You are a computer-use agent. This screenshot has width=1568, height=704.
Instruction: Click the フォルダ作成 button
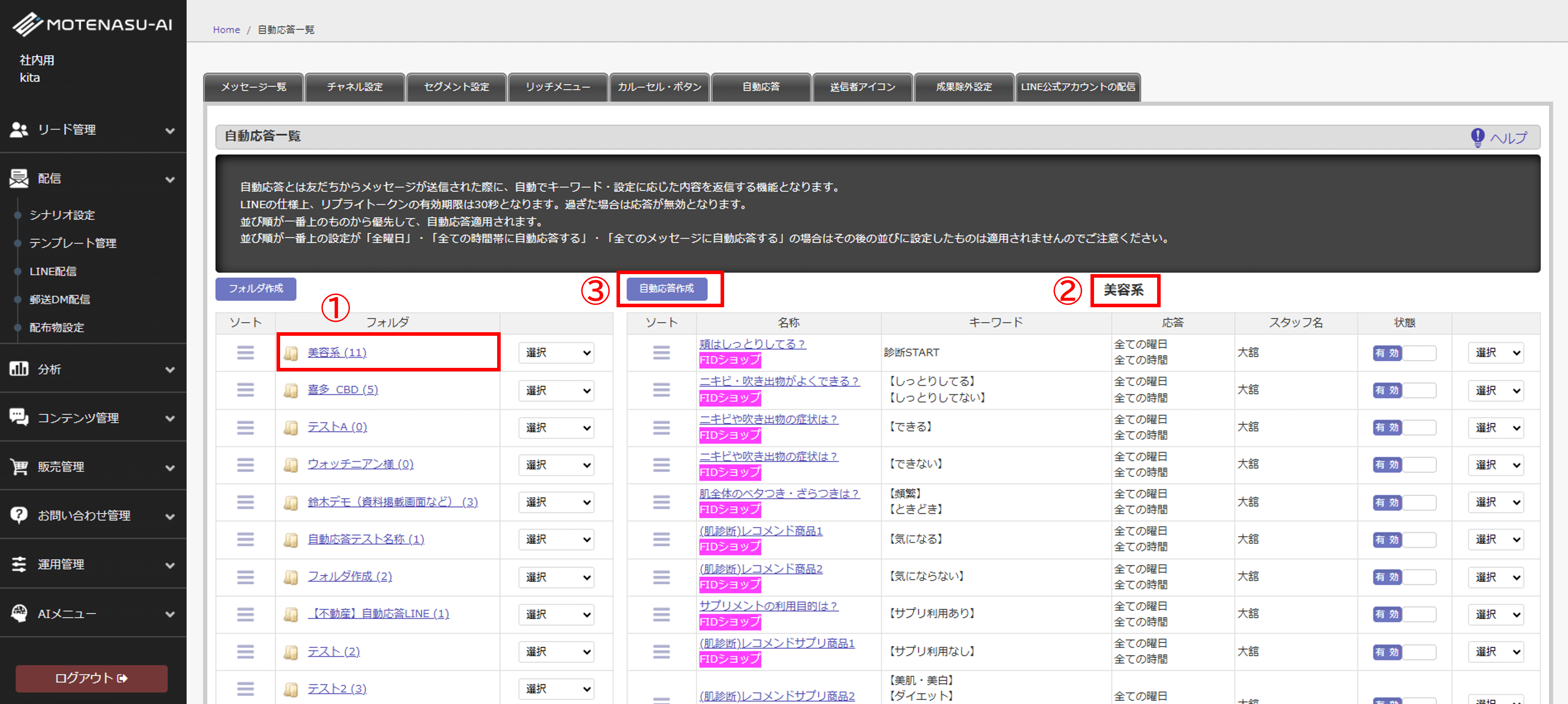coord(256,289)
